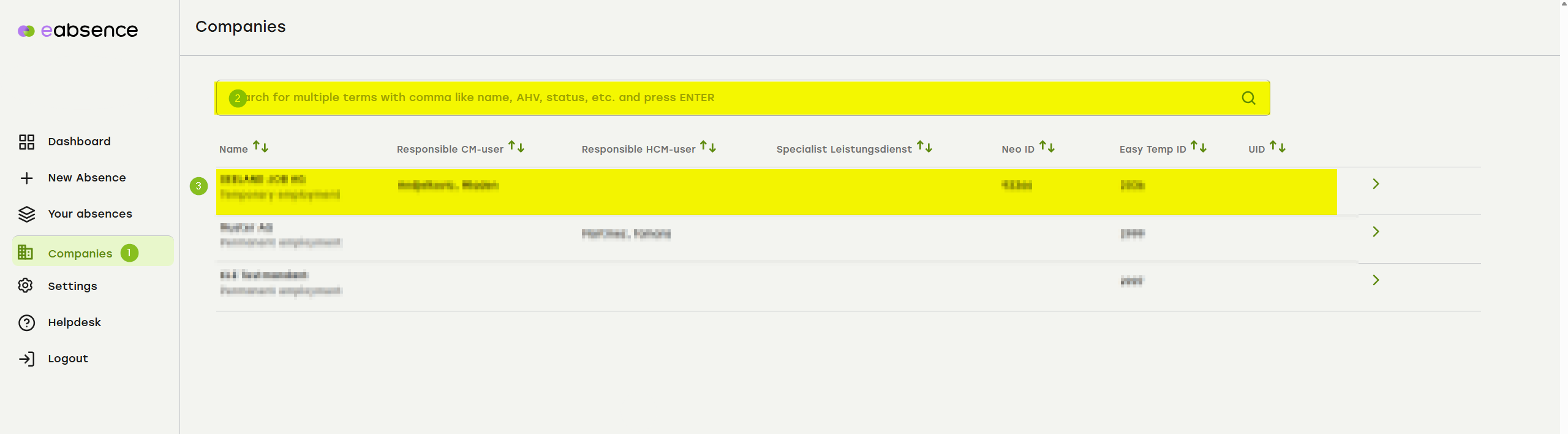Toggle sort on Responsible CM-user column
The height and width of the screenshot is (434, 1568).
pos(516,147)
